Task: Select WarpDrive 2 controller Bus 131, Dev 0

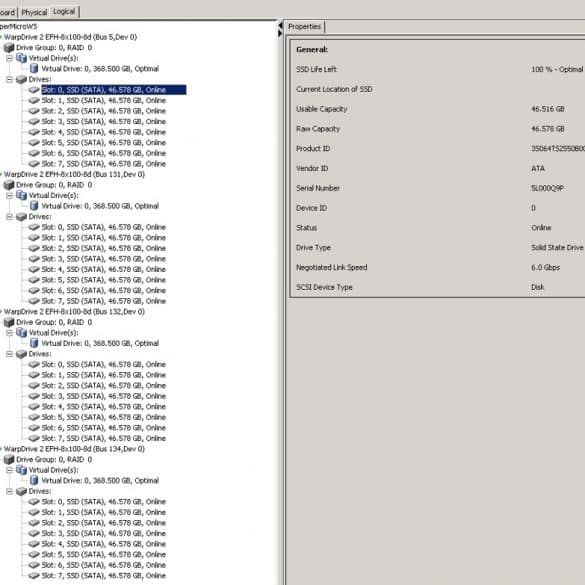Action: click(74, 175)
